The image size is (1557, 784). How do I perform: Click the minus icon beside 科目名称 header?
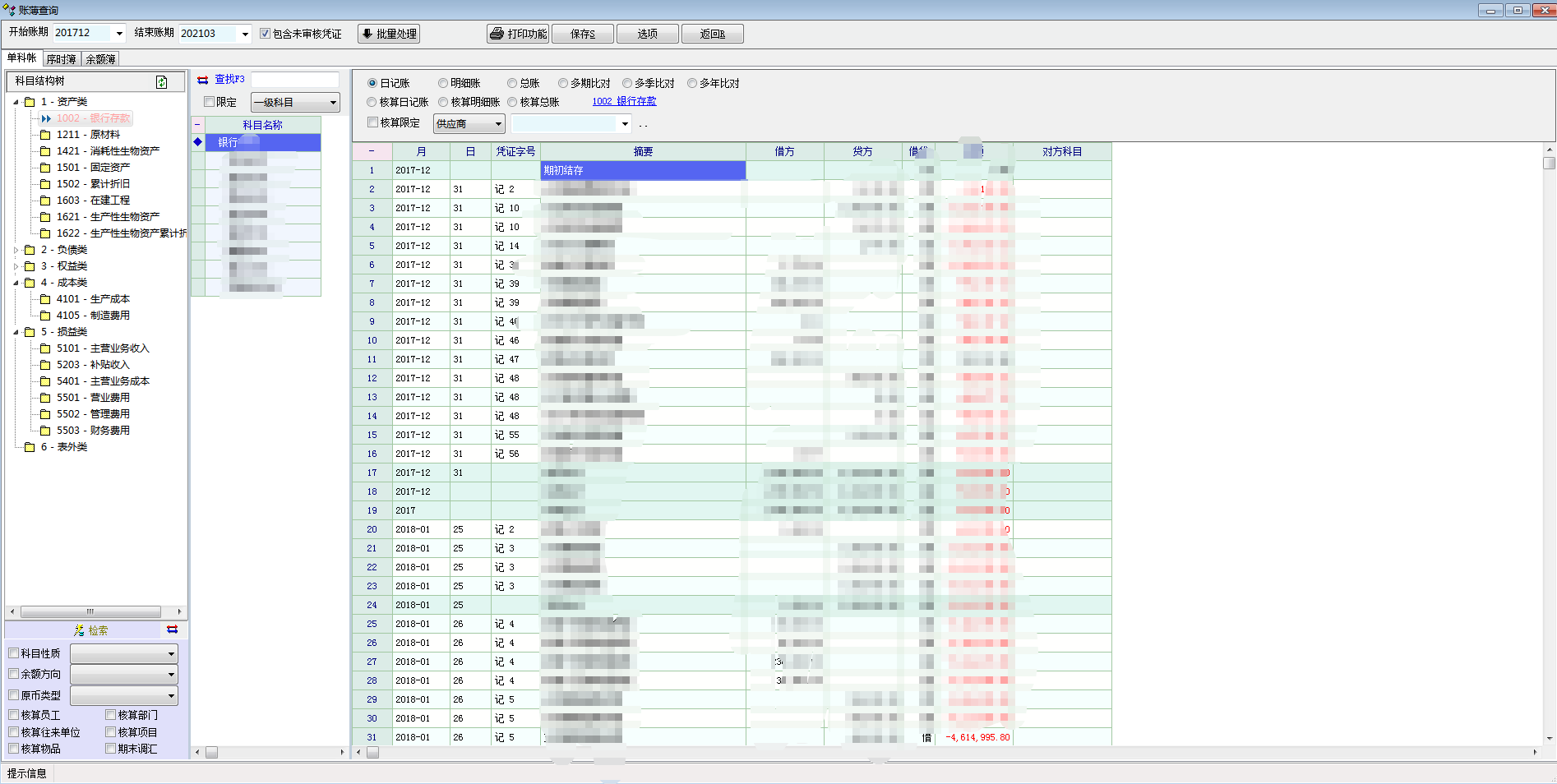click(197, 125)
